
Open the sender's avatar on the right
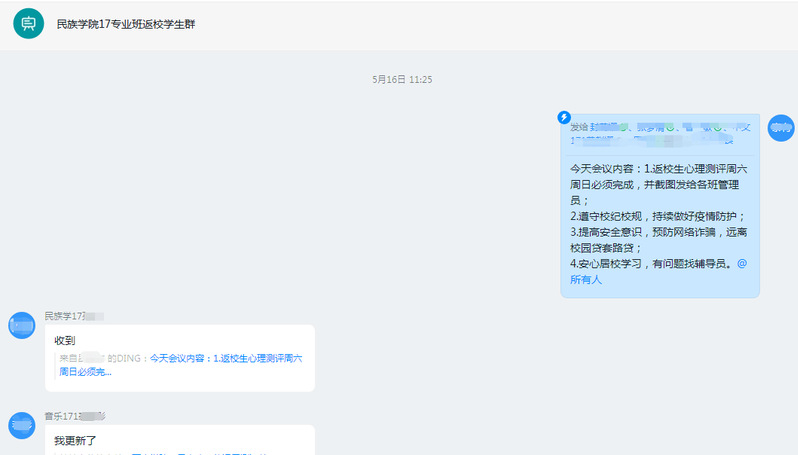click(780, 128)
